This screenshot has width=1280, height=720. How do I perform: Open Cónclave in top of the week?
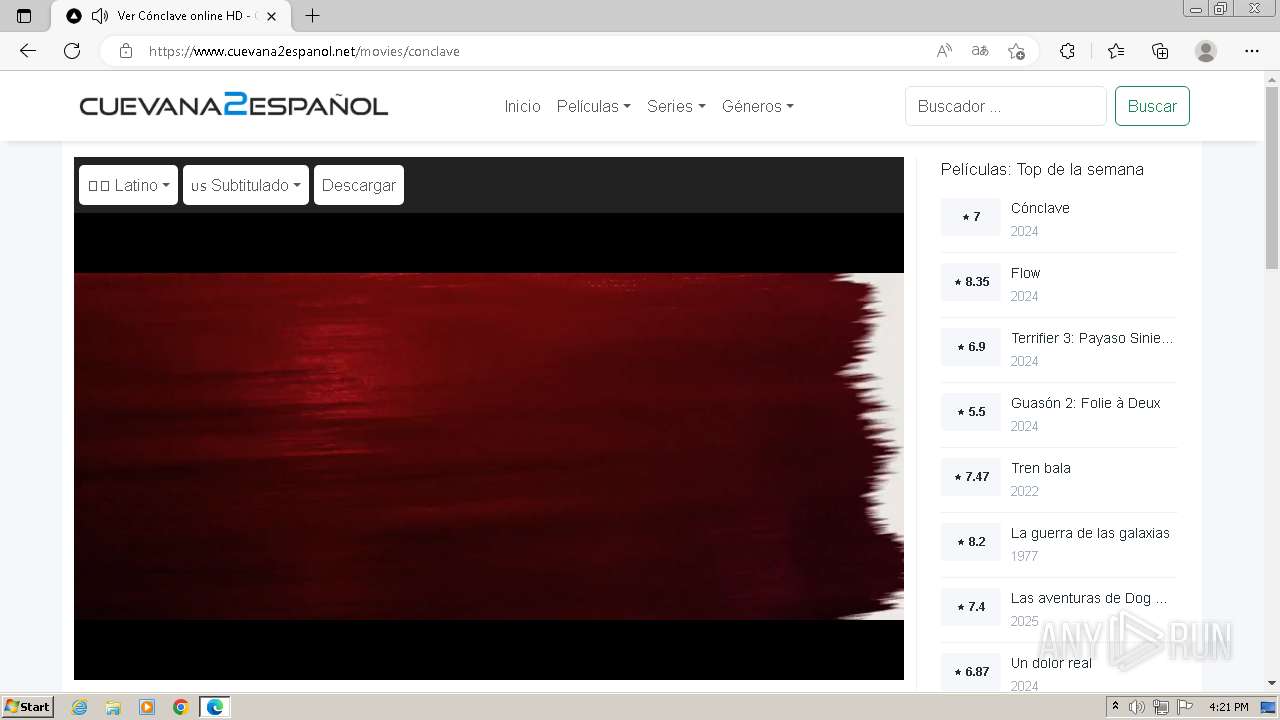tap(1040, 208)
